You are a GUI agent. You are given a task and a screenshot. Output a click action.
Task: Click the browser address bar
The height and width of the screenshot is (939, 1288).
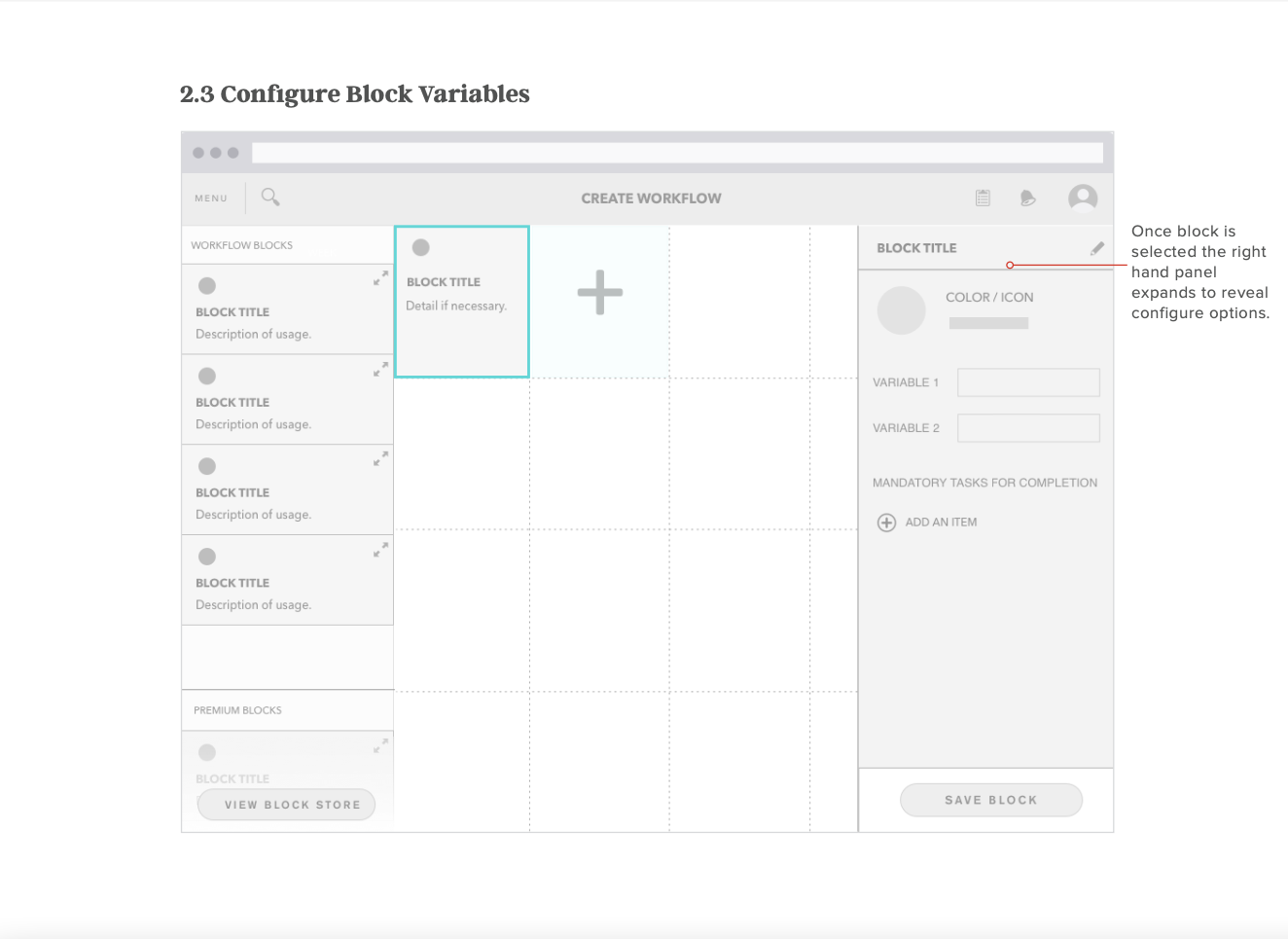pyautogui.click(x=677, y=153)
